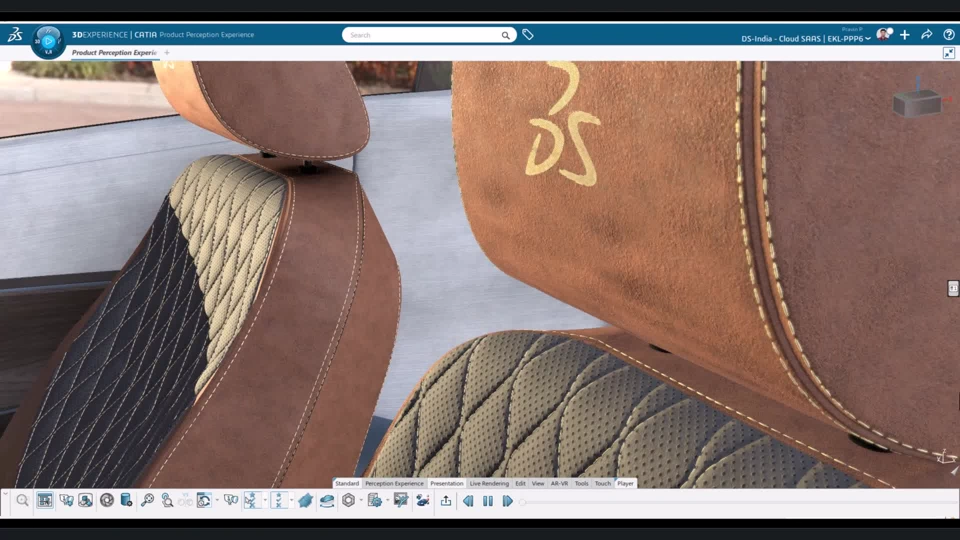Image resolution: width=960 pixels, height=540 pixels.
Task: Expand dropdown beside star cursor icon
Action: point(265,500)
